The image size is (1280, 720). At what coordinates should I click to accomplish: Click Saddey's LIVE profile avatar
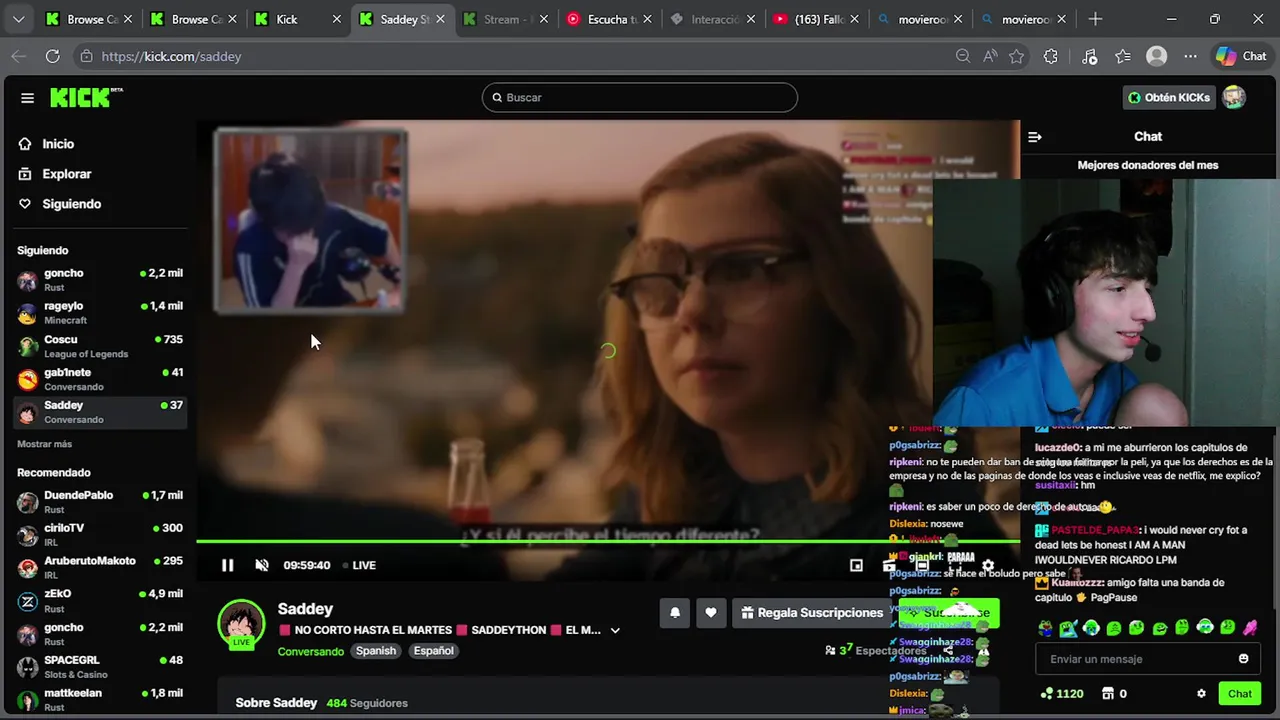pos(241,625)
